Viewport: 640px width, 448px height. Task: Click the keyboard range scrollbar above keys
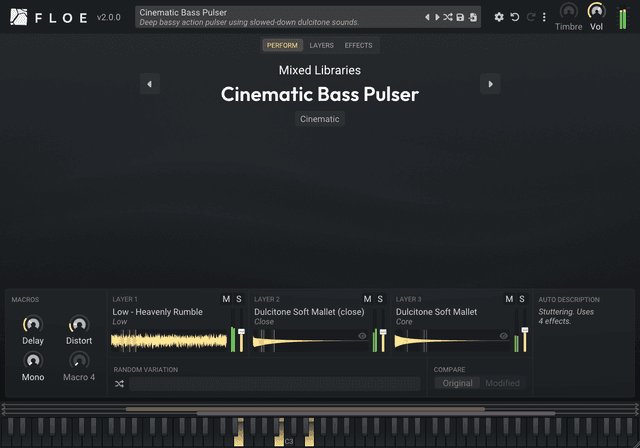pos(320,409)
